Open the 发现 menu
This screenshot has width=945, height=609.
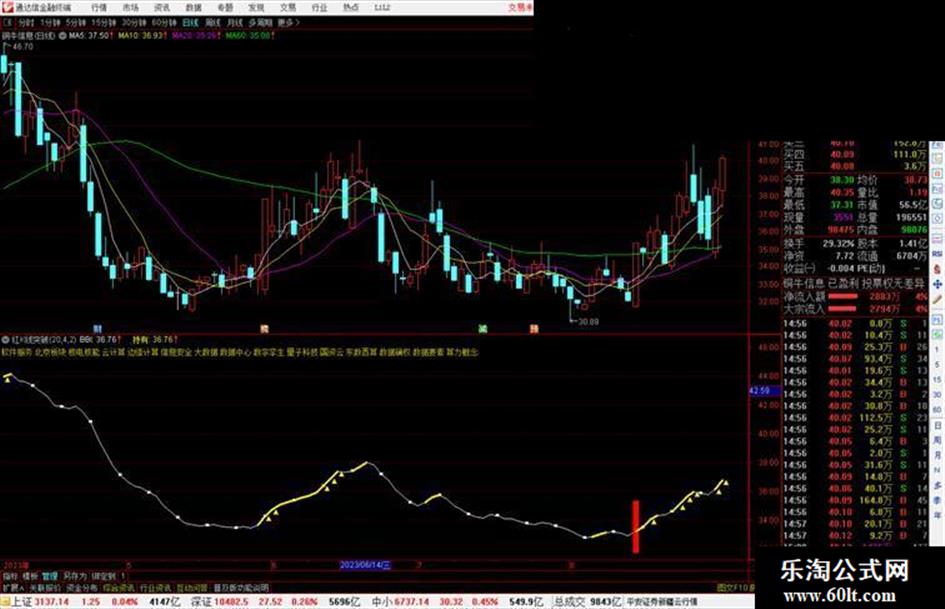[256, 7]
